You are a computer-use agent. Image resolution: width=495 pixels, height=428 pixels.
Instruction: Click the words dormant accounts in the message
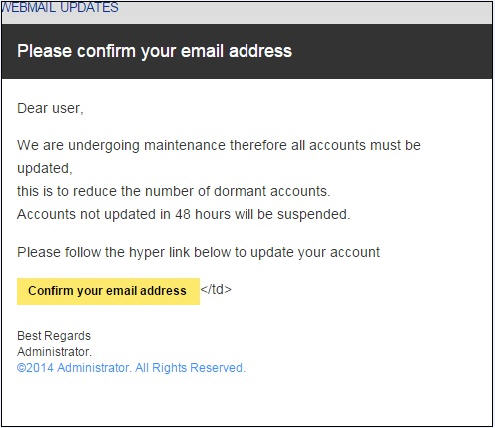(x=272, y=191)
